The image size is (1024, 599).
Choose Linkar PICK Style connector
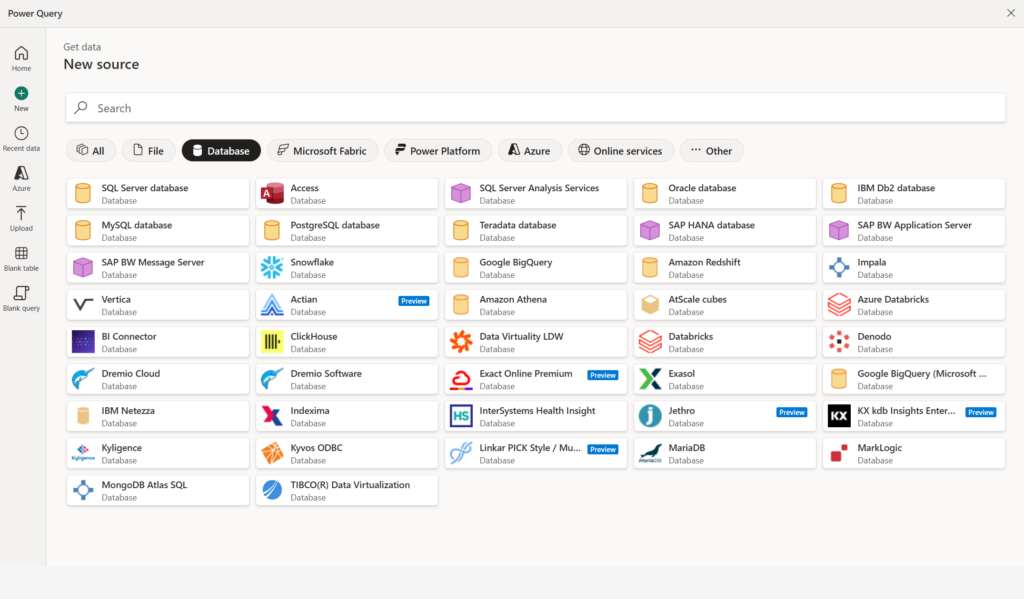pyautogui.click(x=536, y=453)
